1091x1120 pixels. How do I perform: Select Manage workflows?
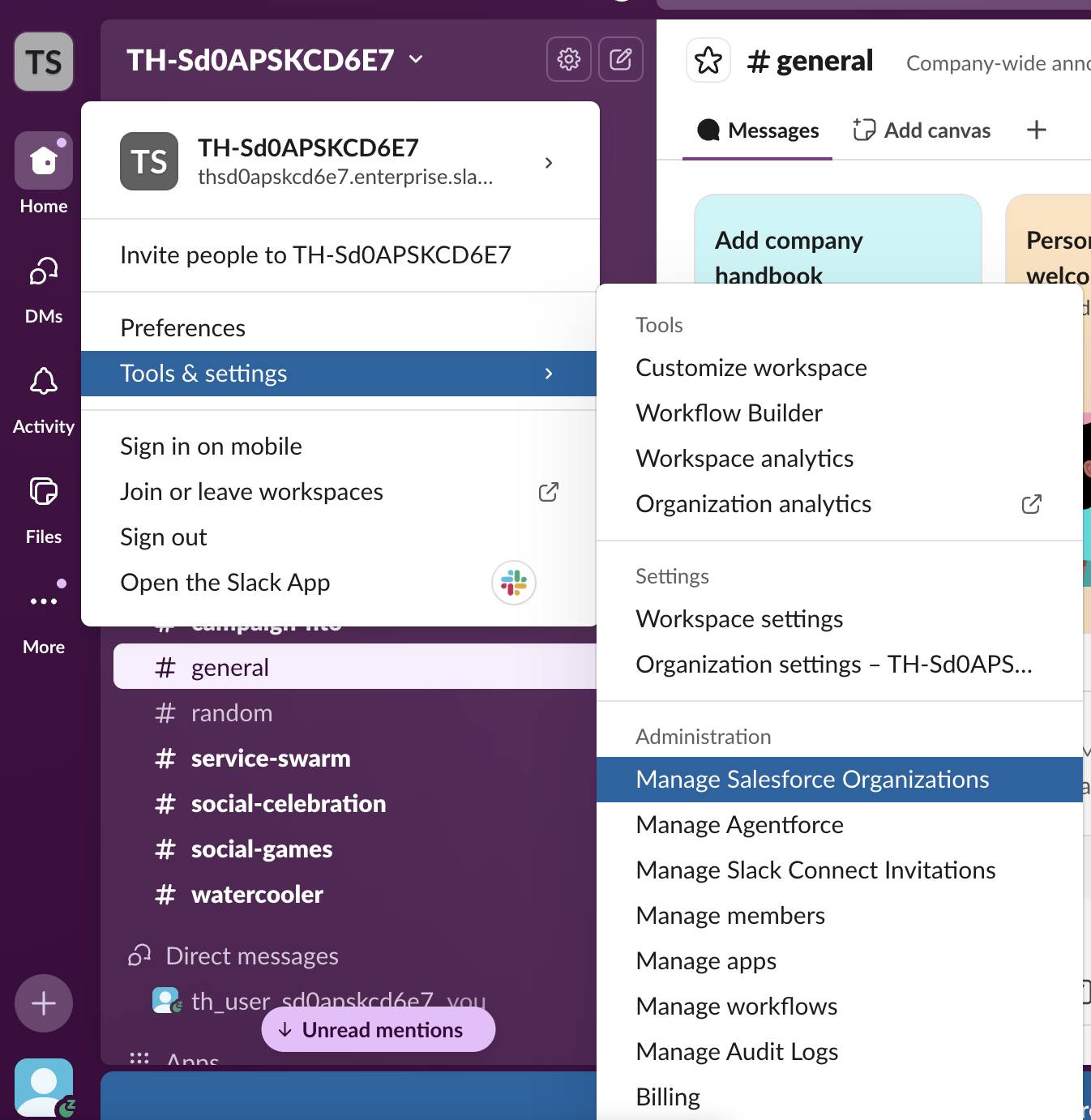[840, 1007]
